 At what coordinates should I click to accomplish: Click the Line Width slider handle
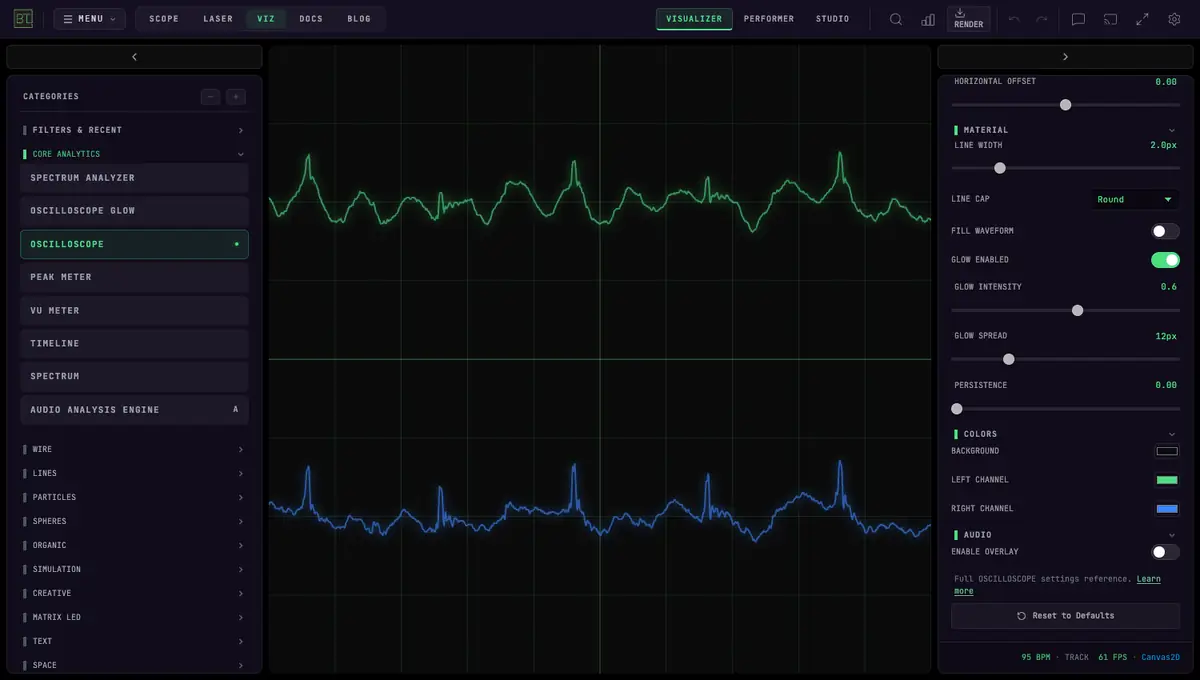tap(999, 168)
